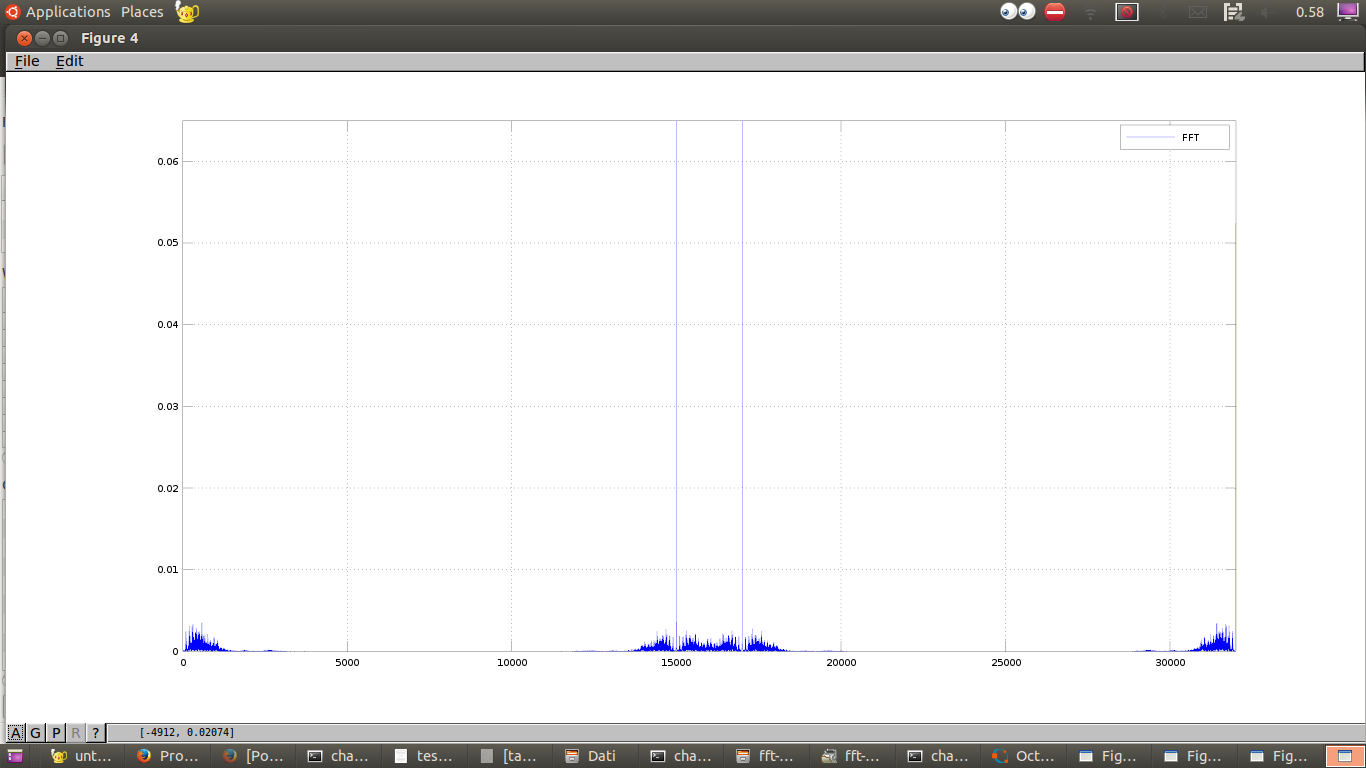
Task: Click the red no-entry icon in the panel
Action: (1055, 12)
